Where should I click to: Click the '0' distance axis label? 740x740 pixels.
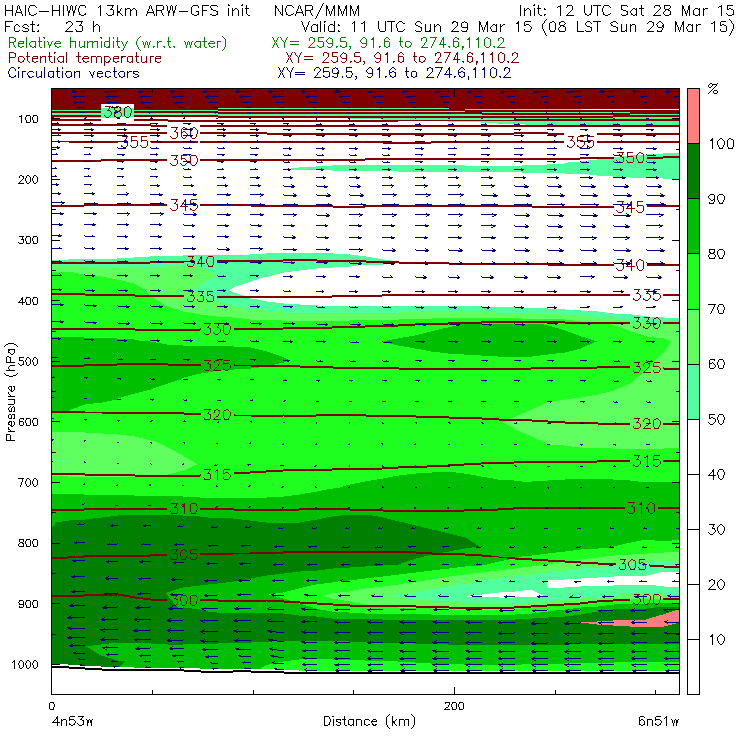(51, 706)
